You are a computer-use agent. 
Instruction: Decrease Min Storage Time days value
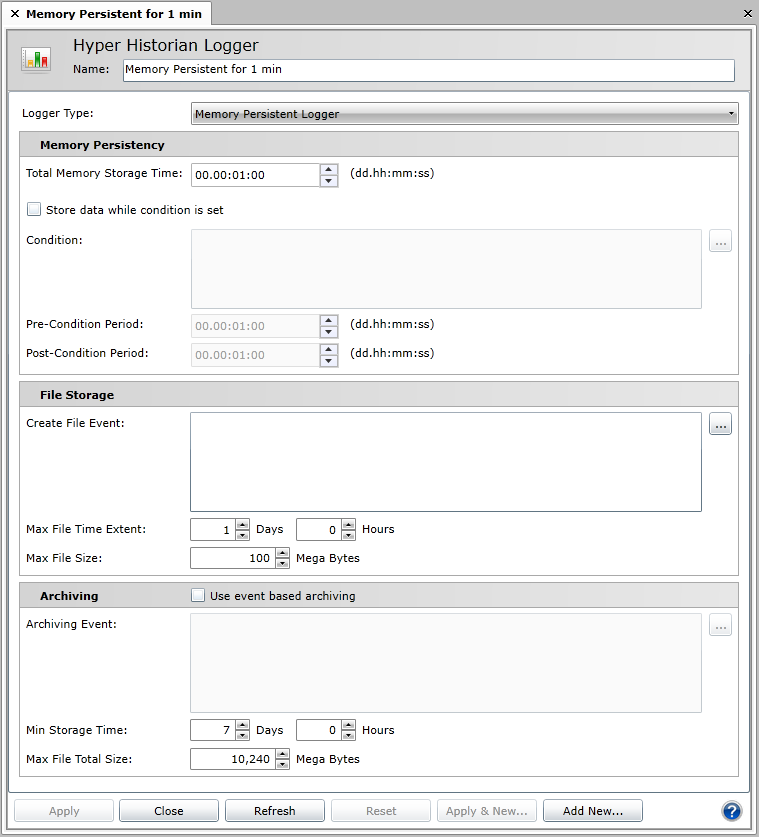(242, 736)
